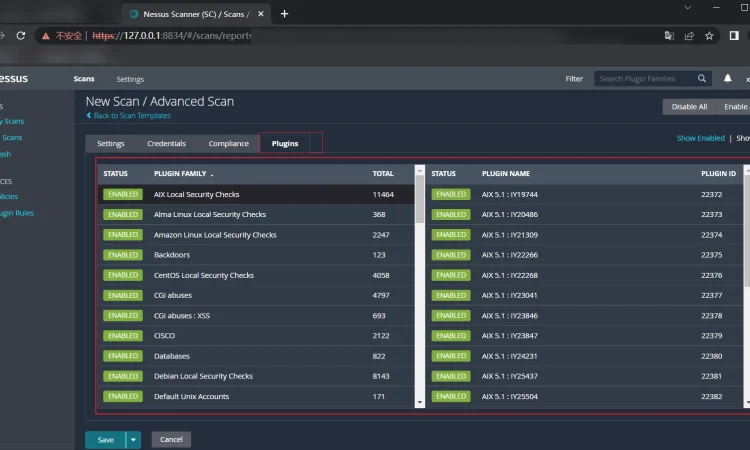
Task: Open the notifications bell
Action: [x=728, y=78]
